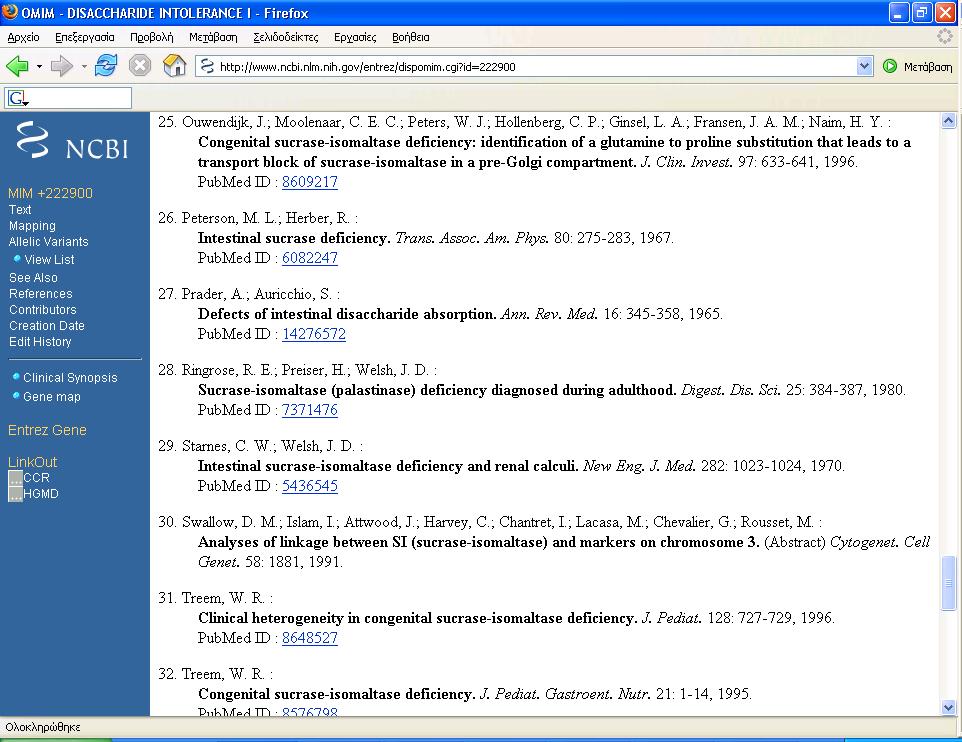Image resolution: width=962 pixels, height=742 pixels.
Task: Jump to Creation Date section
Action: (47, 326)
